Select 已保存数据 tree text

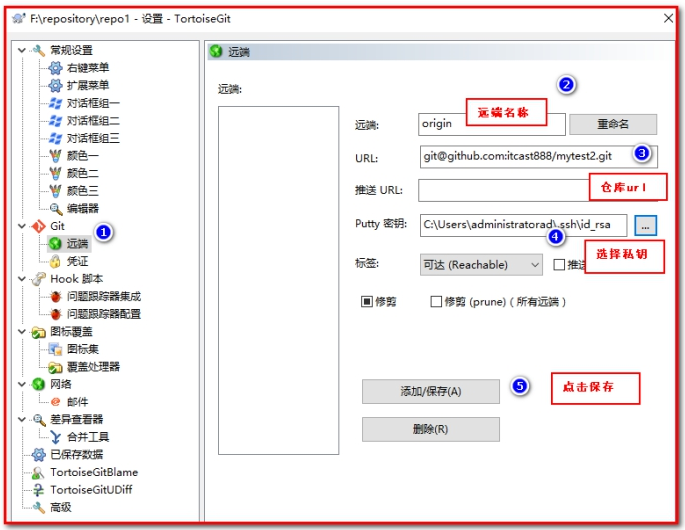[x=76, y=455]
